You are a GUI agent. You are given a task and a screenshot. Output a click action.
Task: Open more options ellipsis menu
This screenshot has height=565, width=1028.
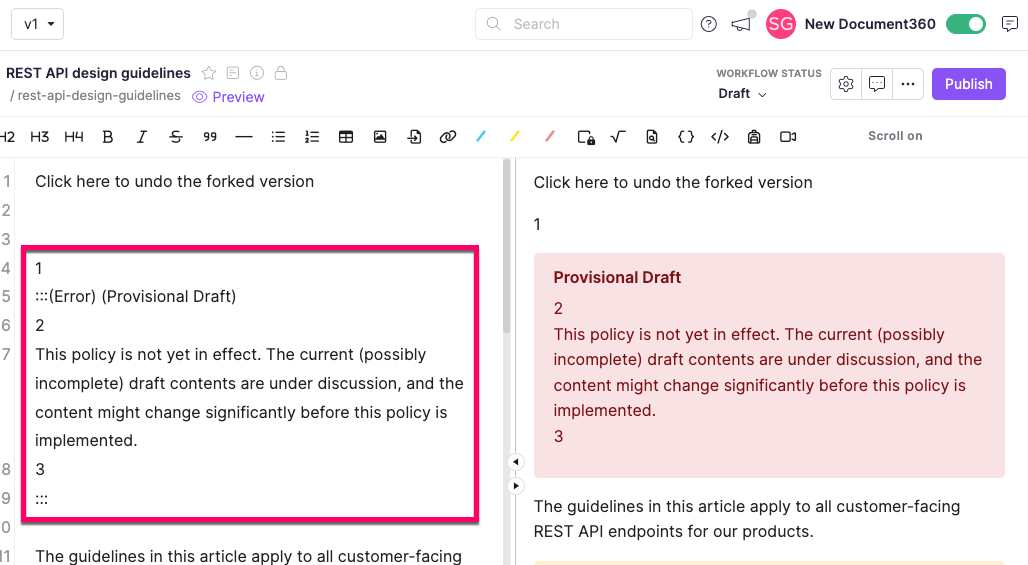click(907, 84)
